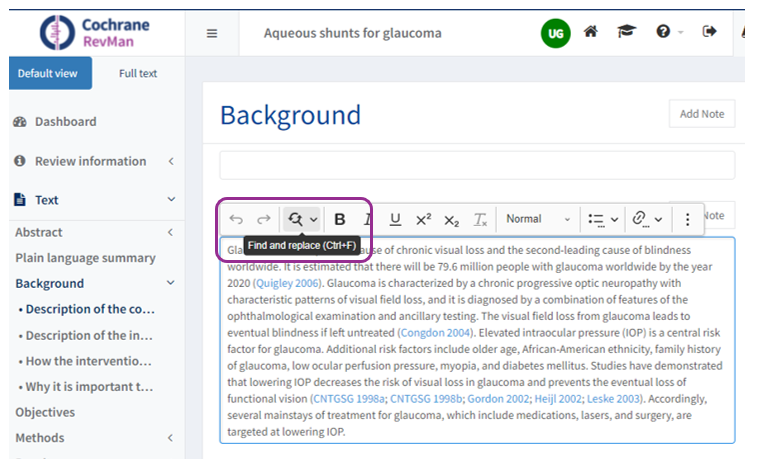The width and height of the screenshot is (778, 469).
Task: Toggle bold formatting in editor toolbar
Action: pyautogui.click(x=340, y=219)
